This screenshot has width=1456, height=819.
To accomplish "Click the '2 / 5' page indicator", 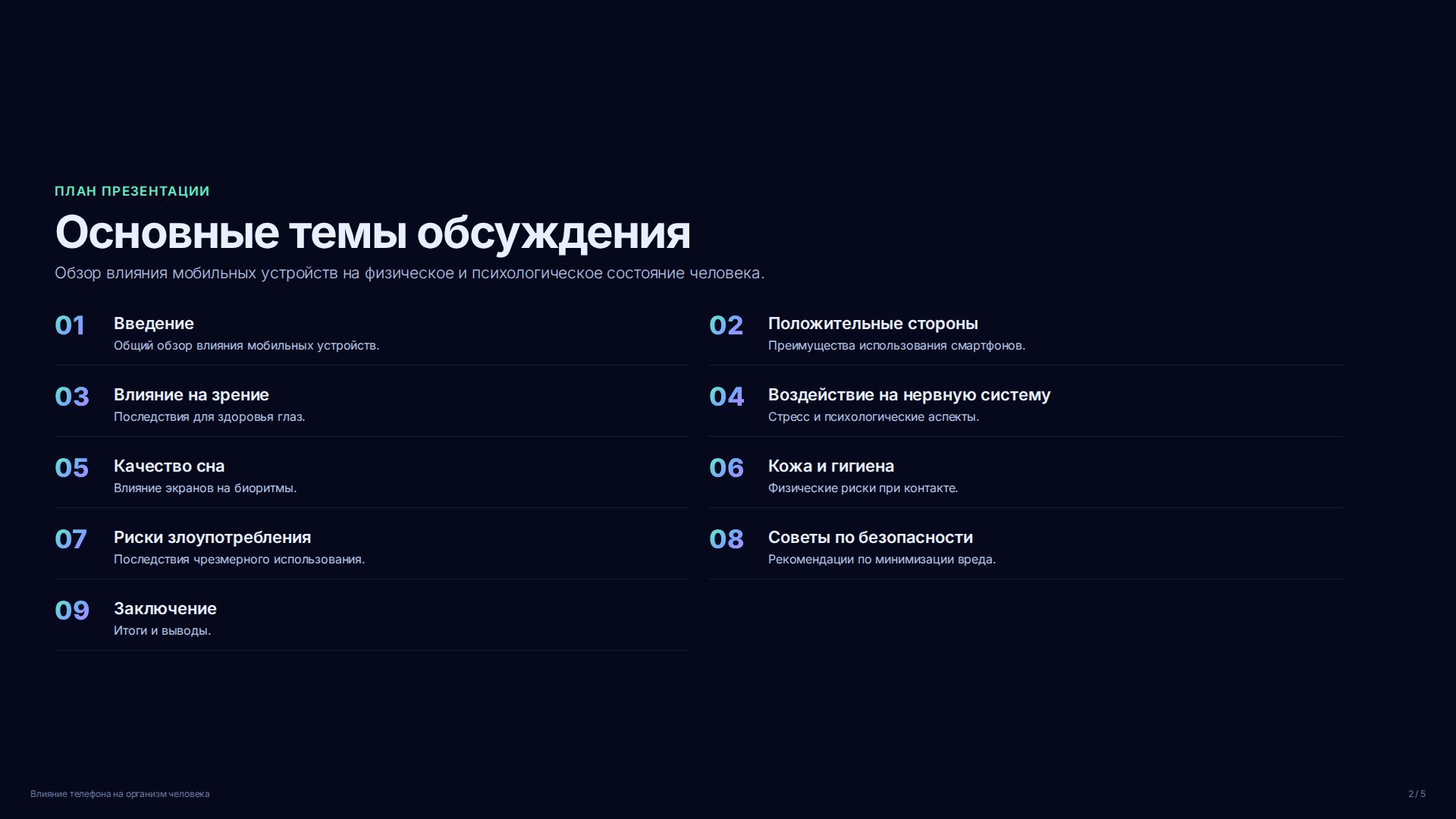I will point(1417,794).
